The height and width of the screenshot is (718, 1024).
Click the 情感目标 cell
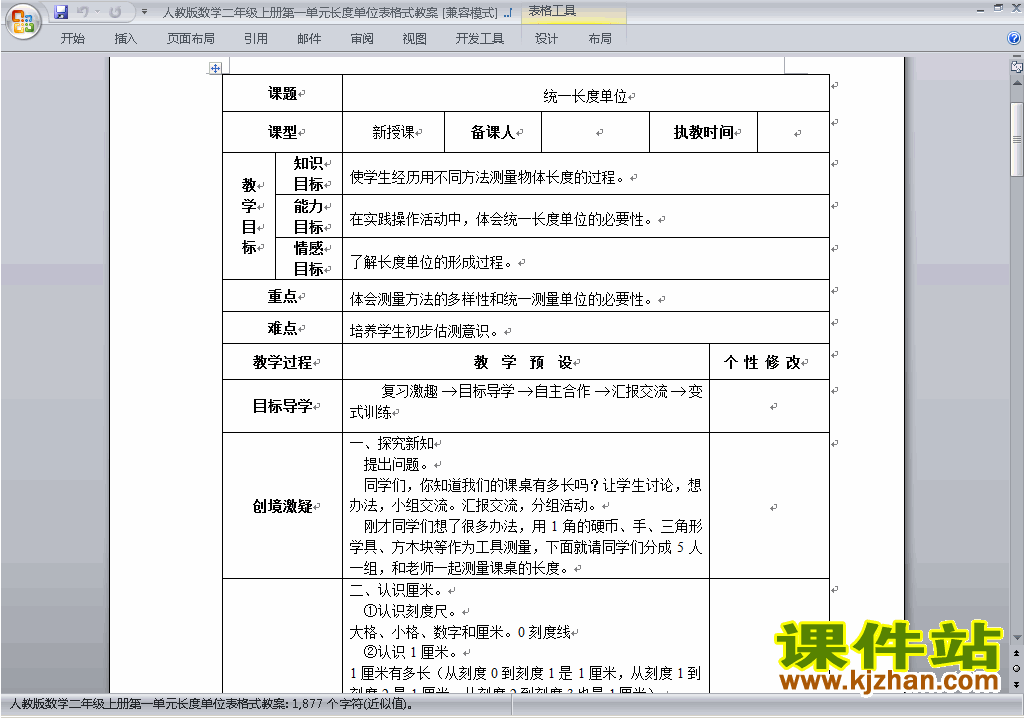pos(309,259)
